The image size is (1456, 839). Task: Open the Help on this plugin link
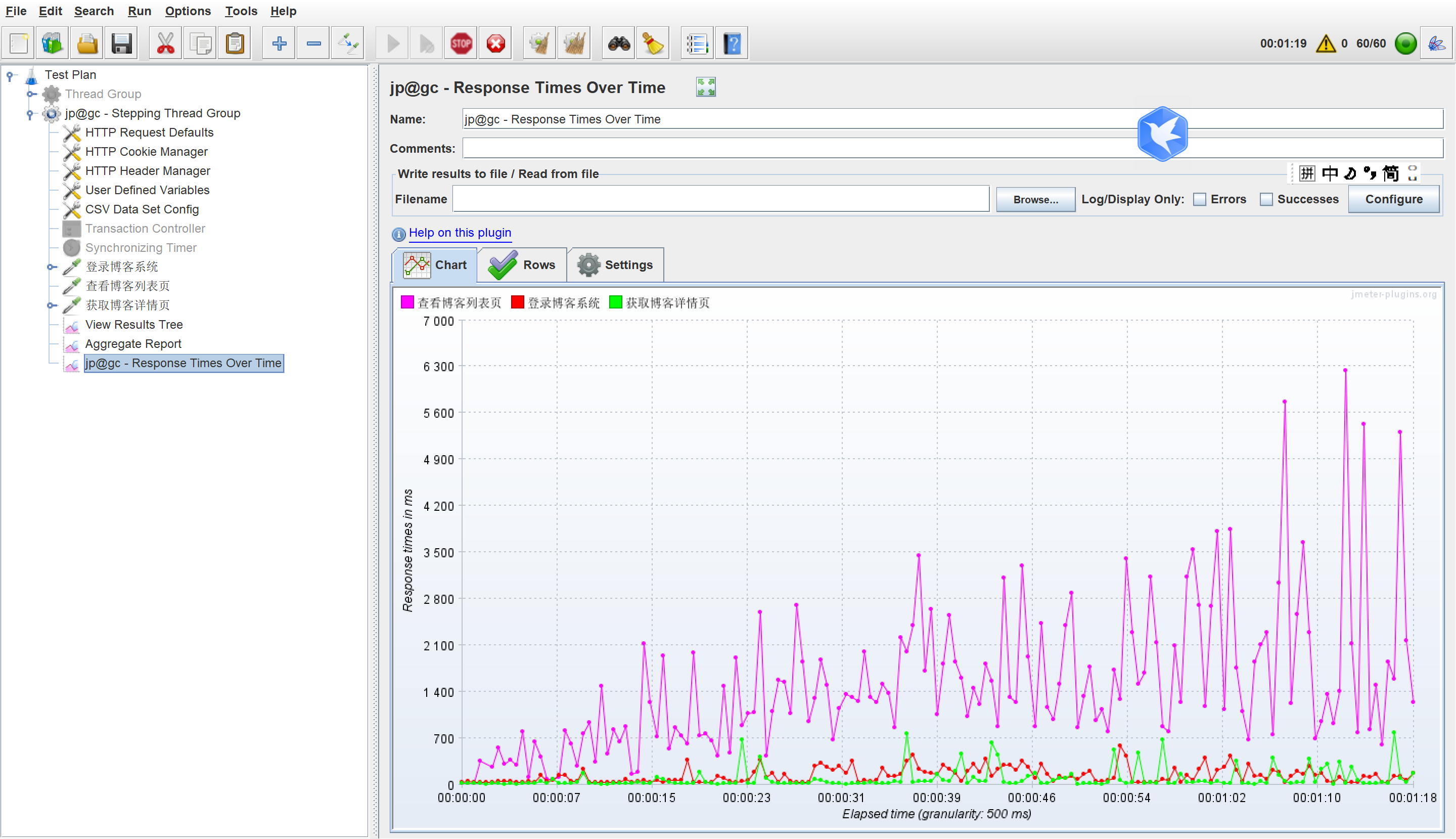[x=460, y=233]
